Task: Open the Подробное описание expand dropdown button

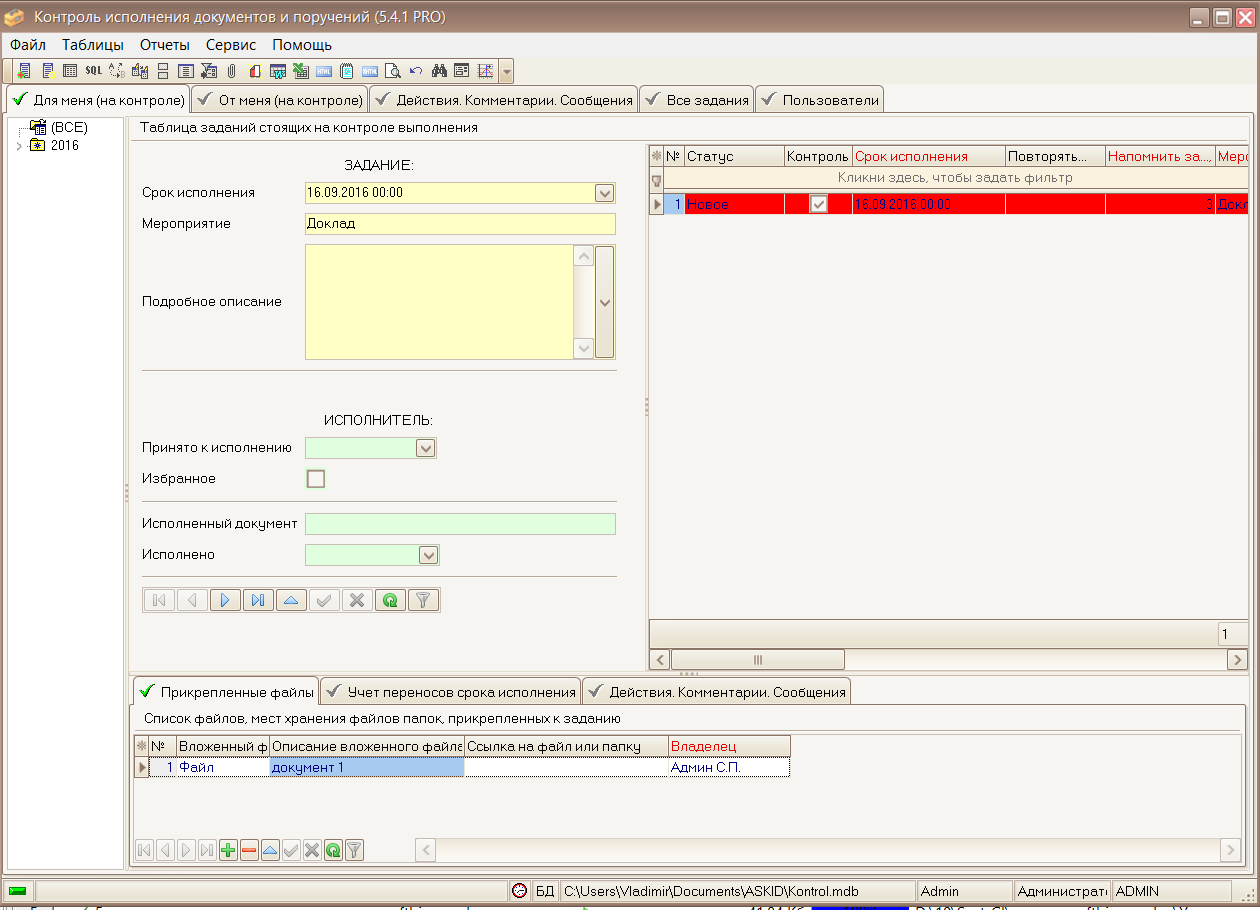Action: coord(604,302)
